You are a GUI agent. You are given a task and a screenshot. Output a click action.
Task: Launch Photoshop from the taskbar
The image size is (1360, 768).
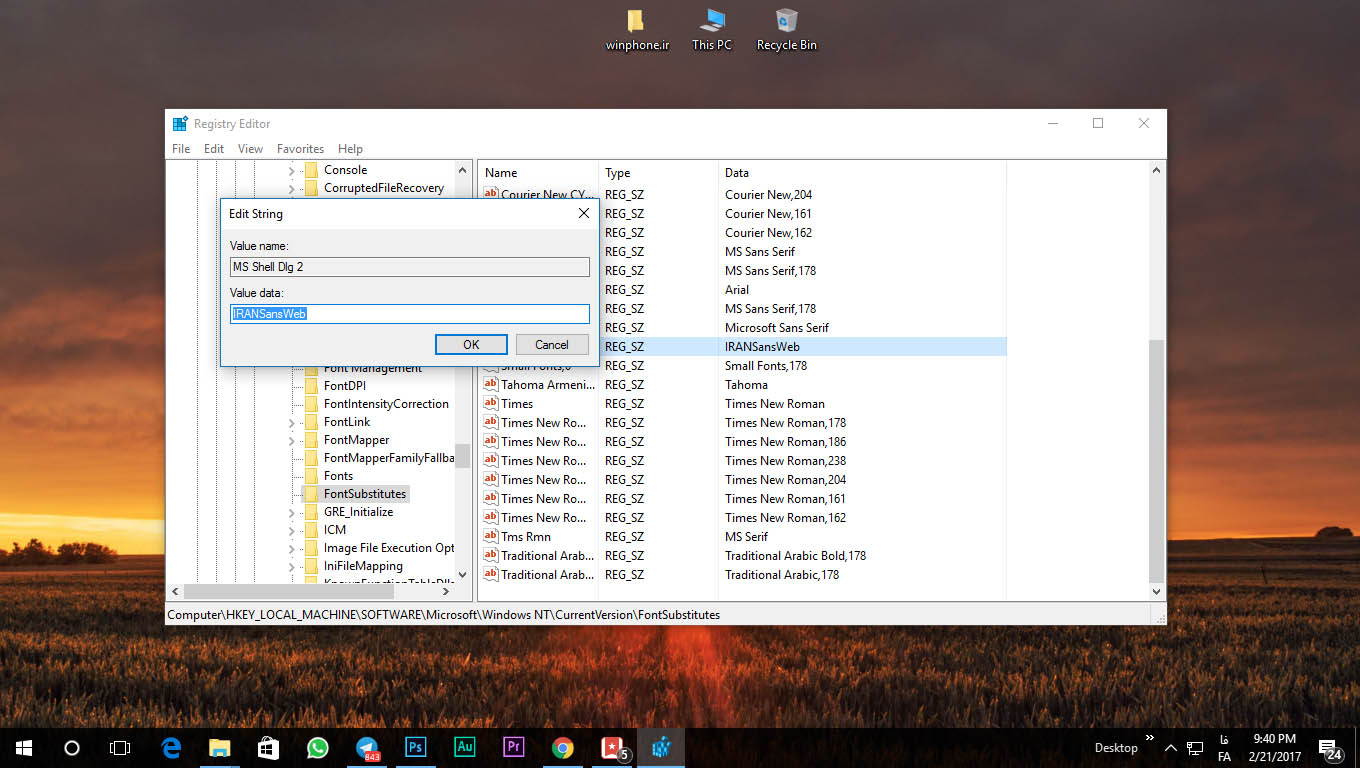(x=416, y=747)
